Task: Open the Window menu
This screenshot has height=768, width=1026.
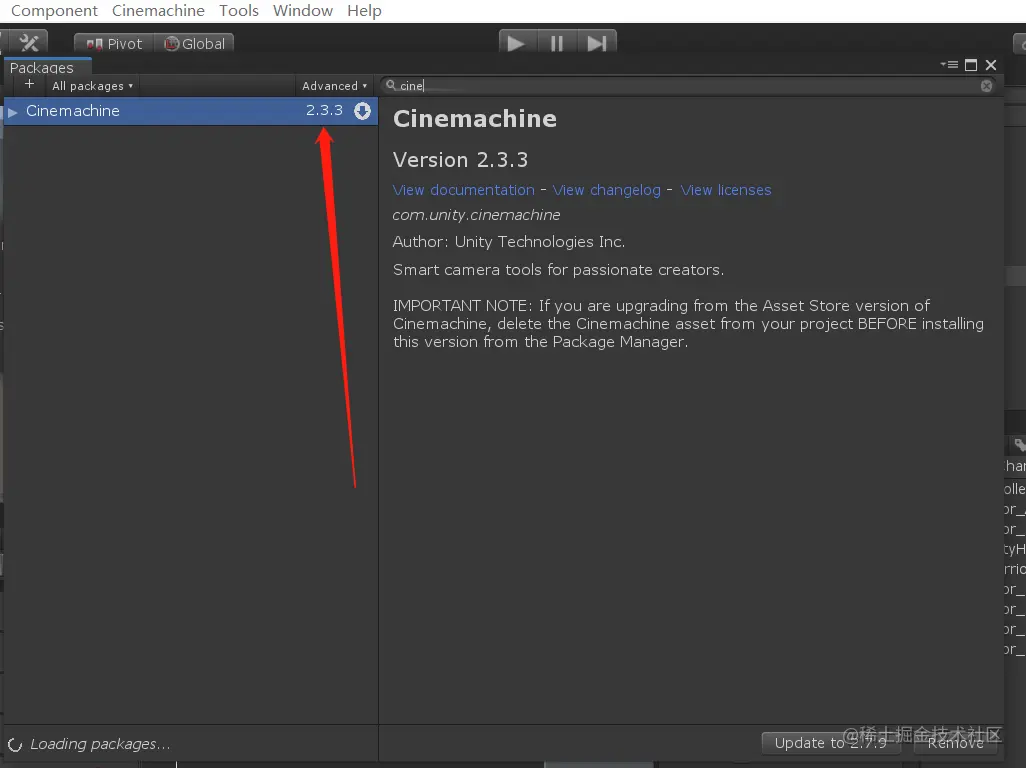Action: (303, 10)
